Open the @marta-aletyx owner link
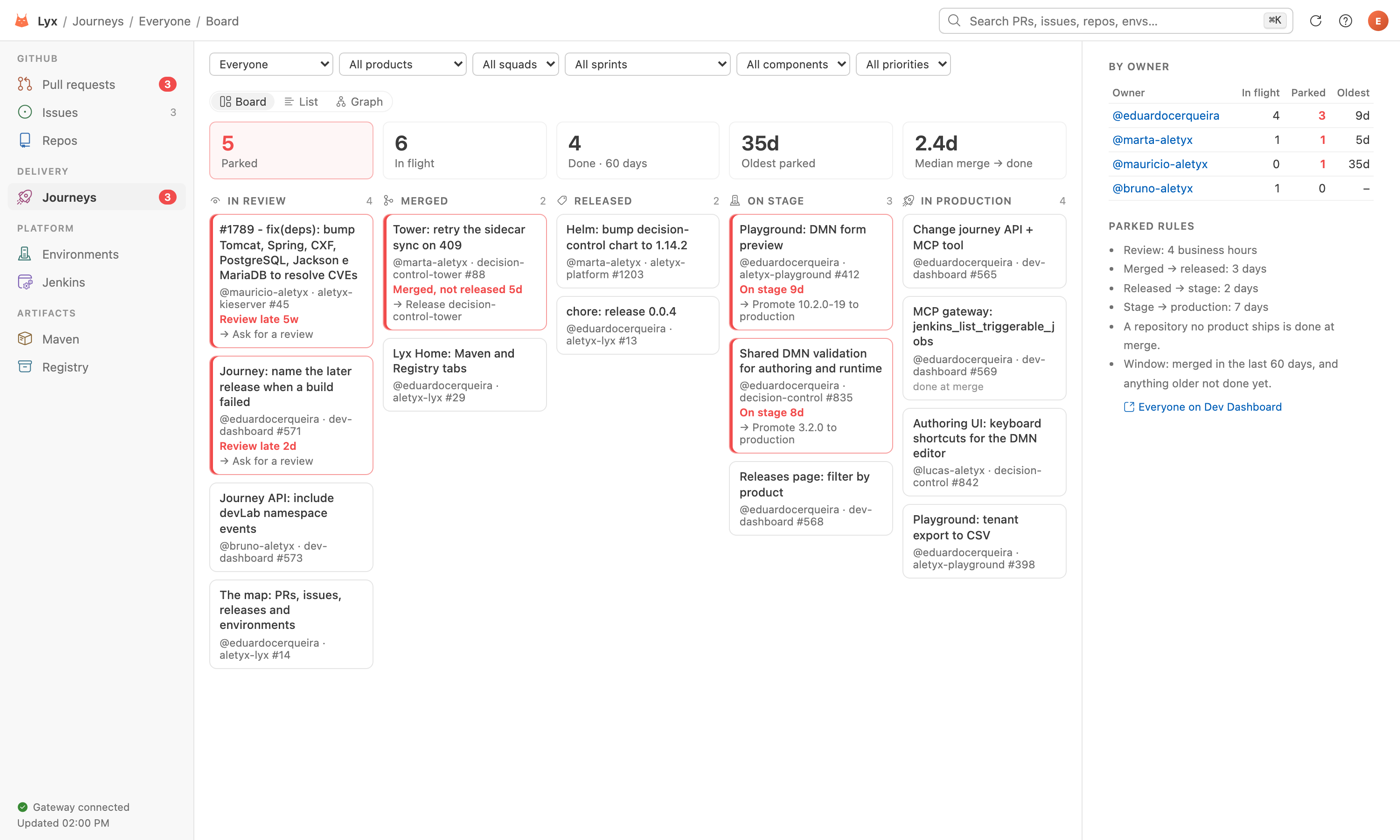This screenshot has height=840, width=1400. pyautogui.click(x=1152, y=140)
